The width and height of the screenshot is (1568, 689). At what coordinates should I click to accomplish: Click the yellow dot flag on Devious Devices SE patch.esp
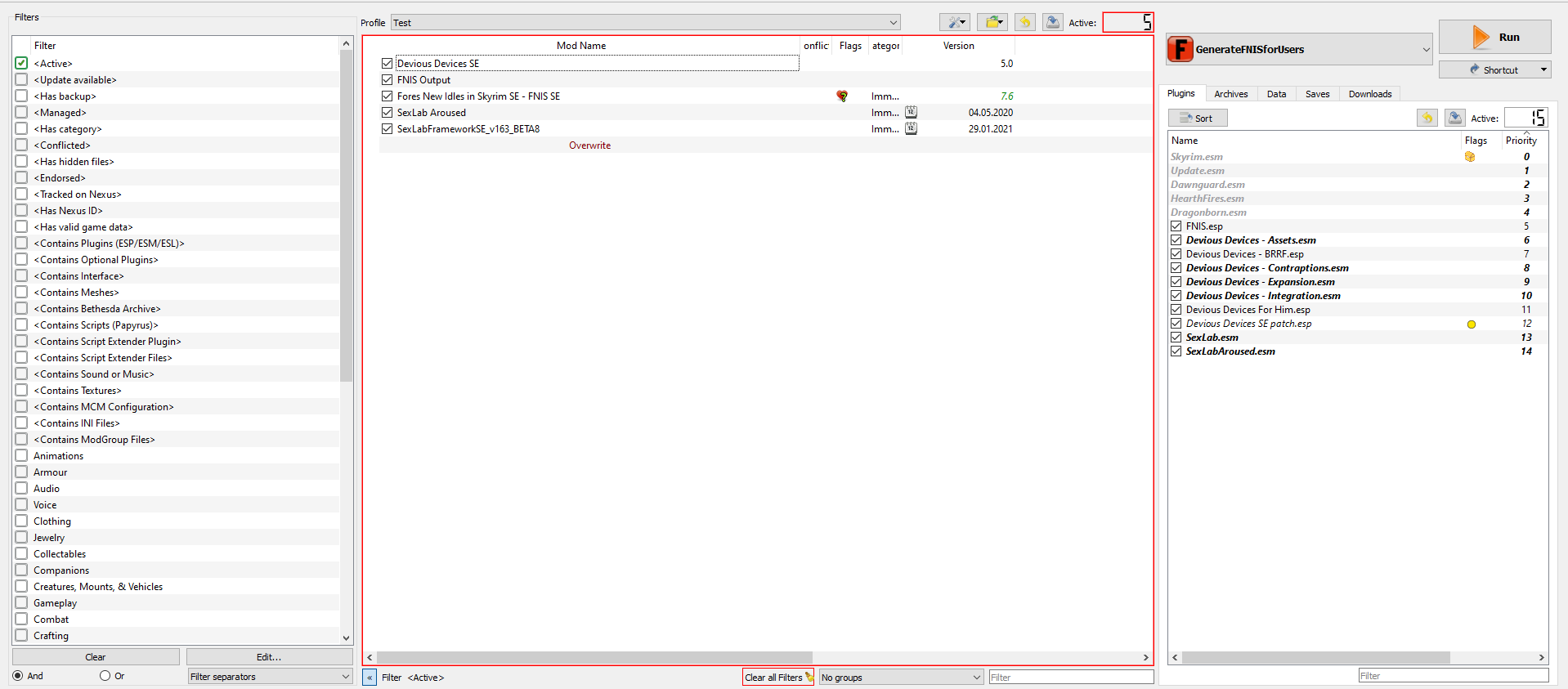(1472, 324)
